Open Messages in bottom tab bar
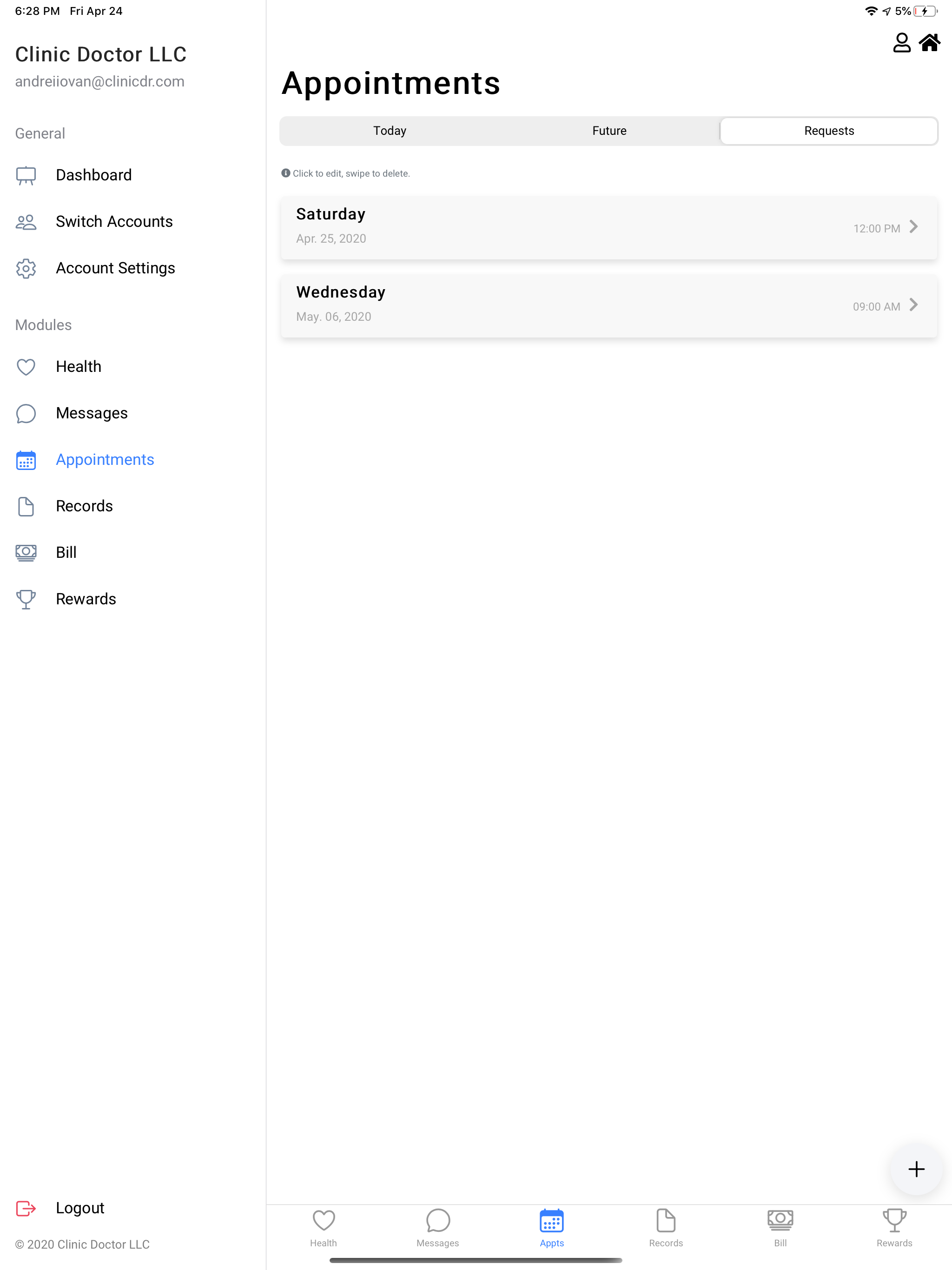The width and height of the screenshot is (952, 1270). click(437, 1228)
